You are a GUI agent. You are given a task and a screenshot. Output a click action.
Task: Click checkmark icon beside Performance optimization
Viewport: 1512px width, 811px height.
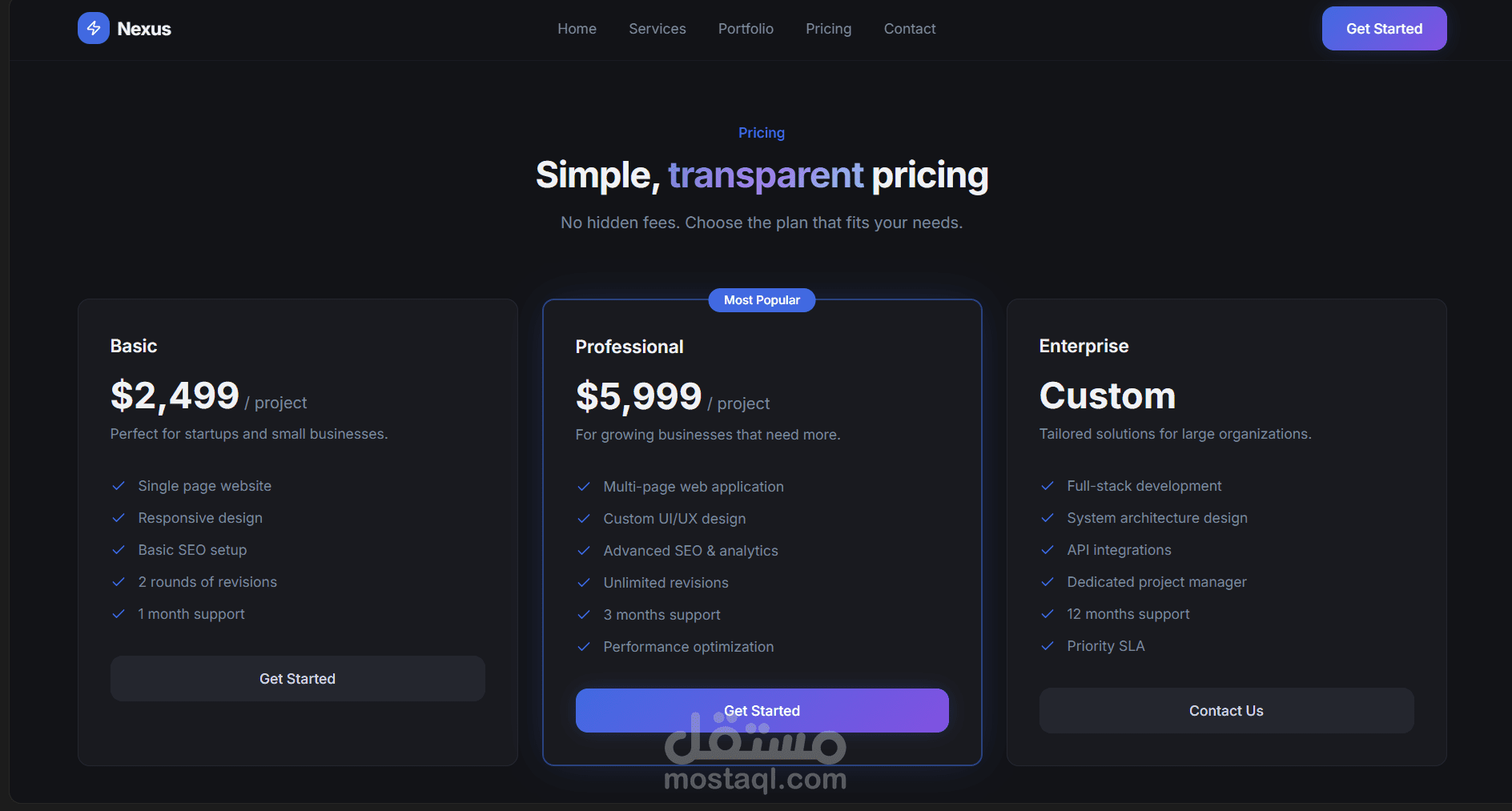click(584, 647)
